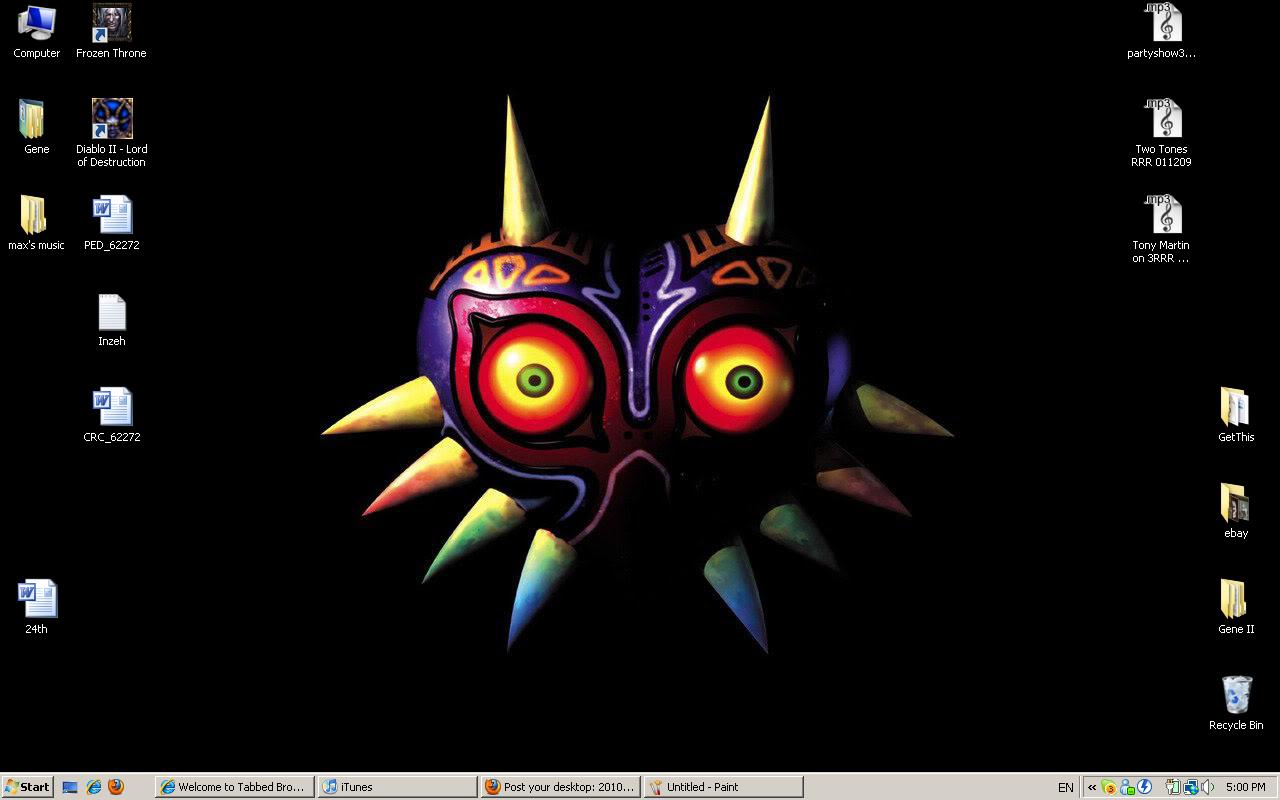Launch Firefox from the Quick Launch bar
Viewport: 1280px width, 800px height.
click(x=116, y=787)
